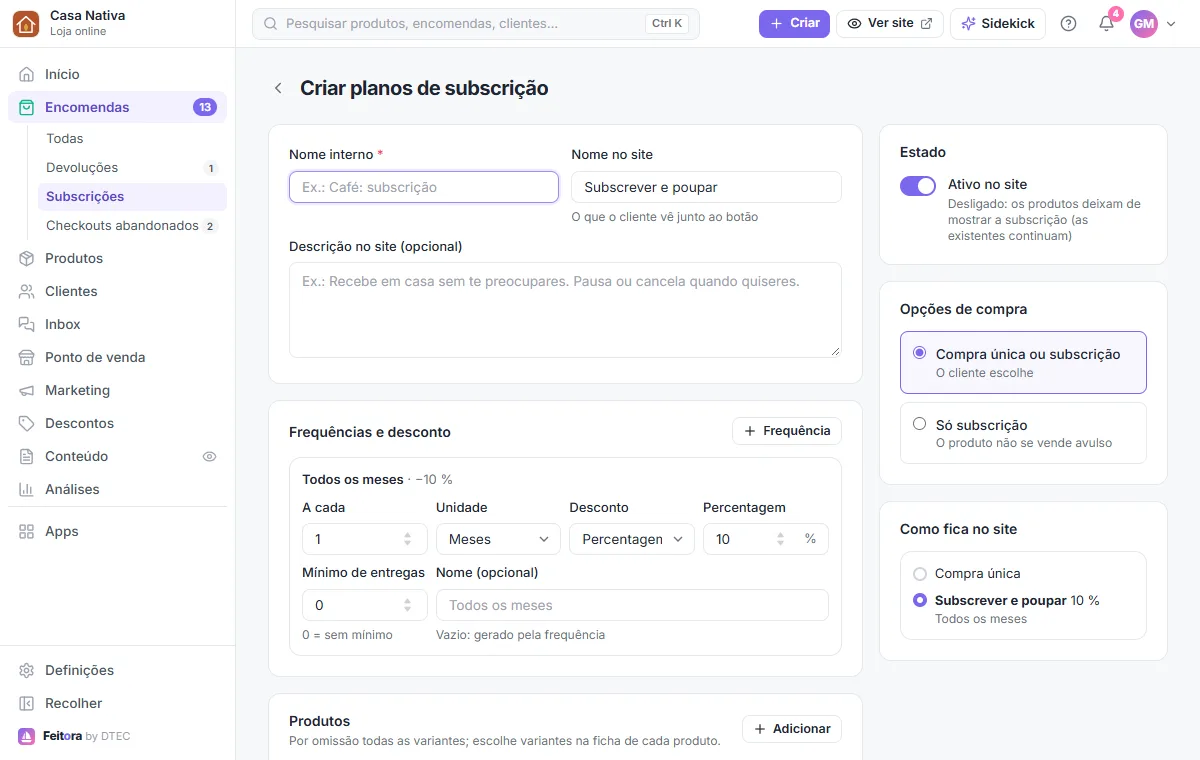Toggle the Ativo no site switch
The width and height of the screenshot is (1200, 760).
coord(918,186)
